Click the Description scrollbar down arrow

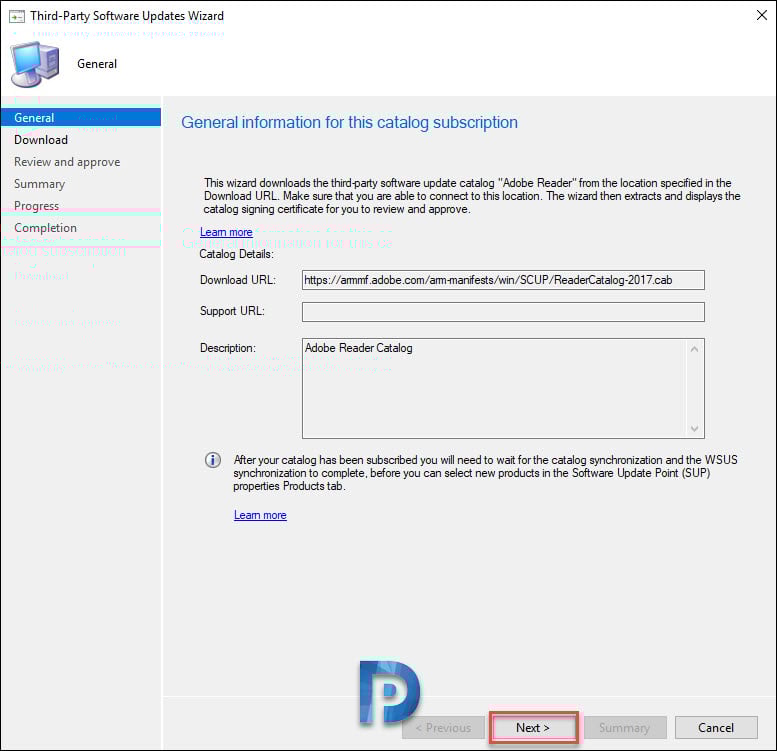[x=694, y=429]
